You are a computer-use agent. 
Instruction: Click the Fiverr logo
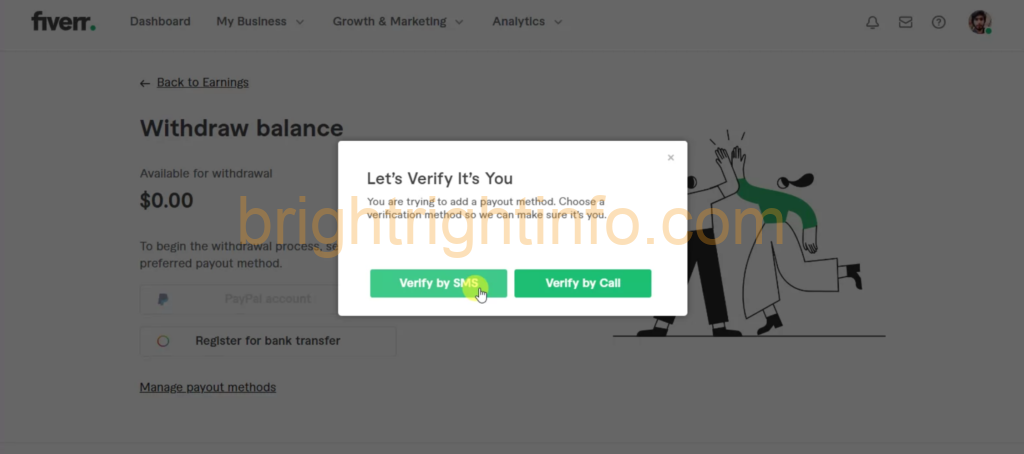point(63,22)
